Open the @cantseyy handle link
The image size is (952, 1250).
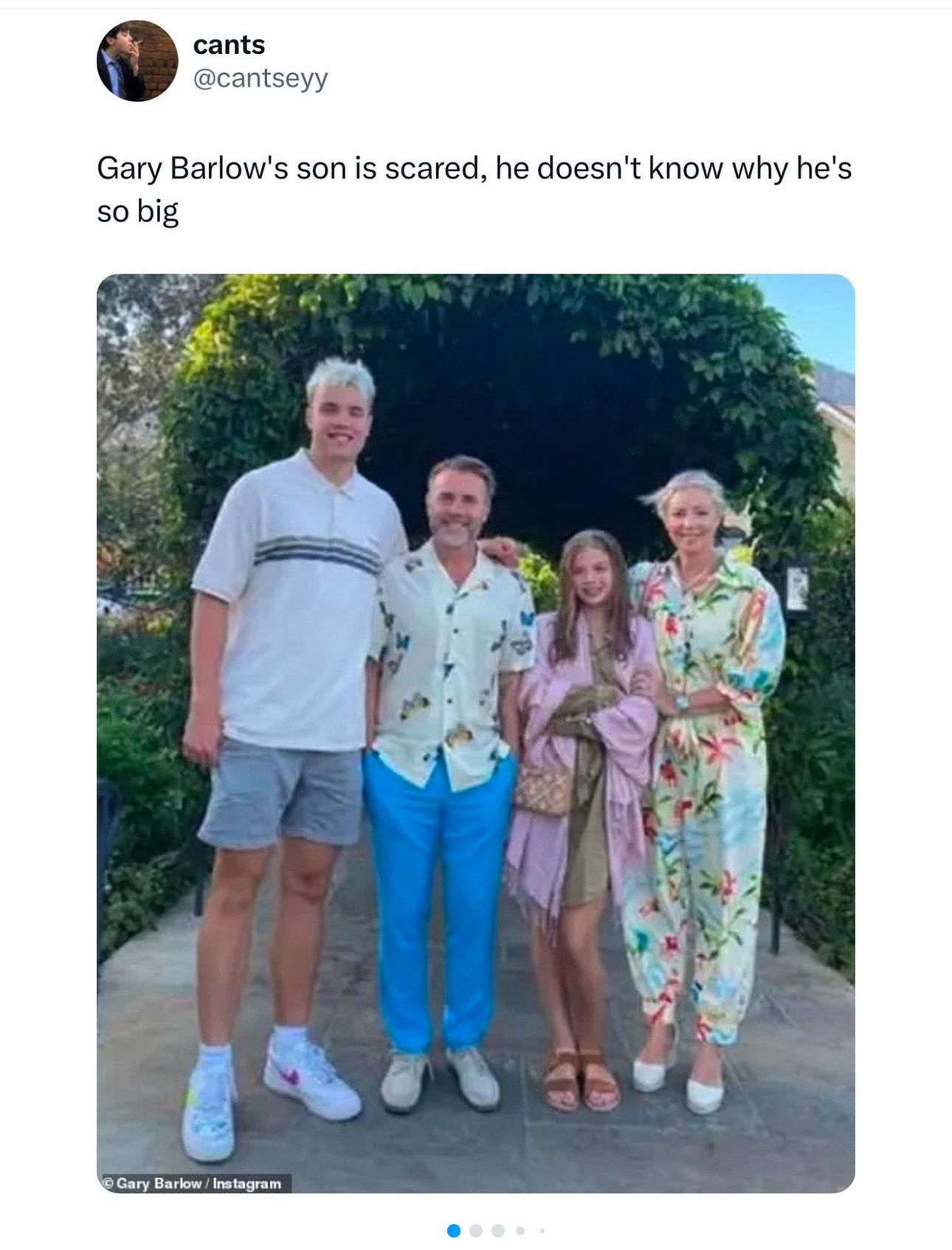pyautogui.click(x=261, y=77)
